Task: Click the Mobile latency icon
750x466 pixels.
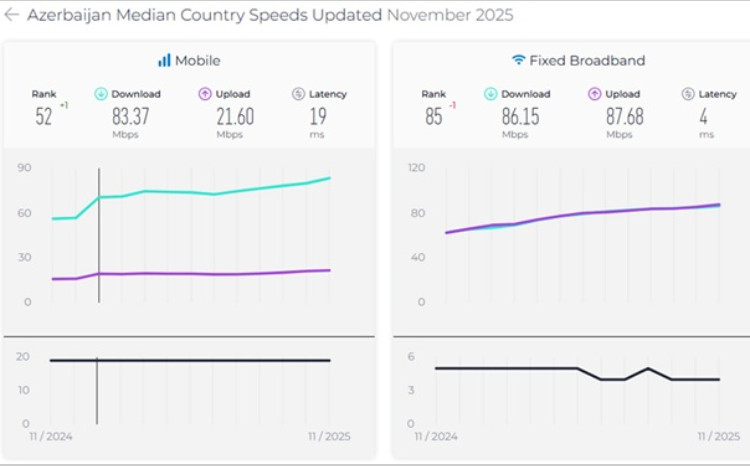Action: tap(298, 94)
